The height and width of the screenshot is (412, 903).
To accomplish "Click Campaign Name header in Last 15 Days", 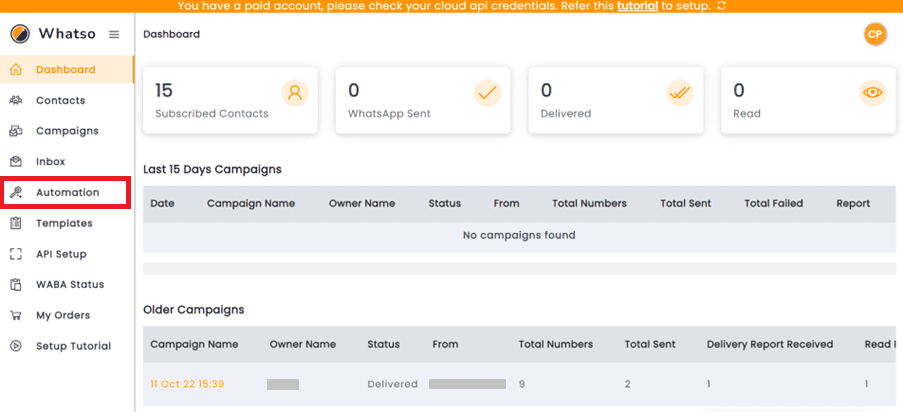I will point(251,203).
